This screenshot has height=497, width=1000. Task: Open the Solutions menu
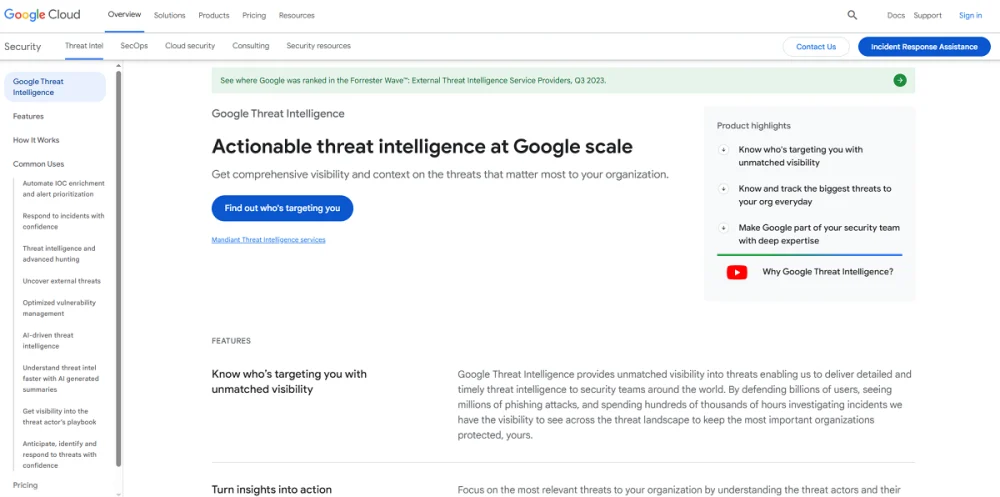click(170, 15)
